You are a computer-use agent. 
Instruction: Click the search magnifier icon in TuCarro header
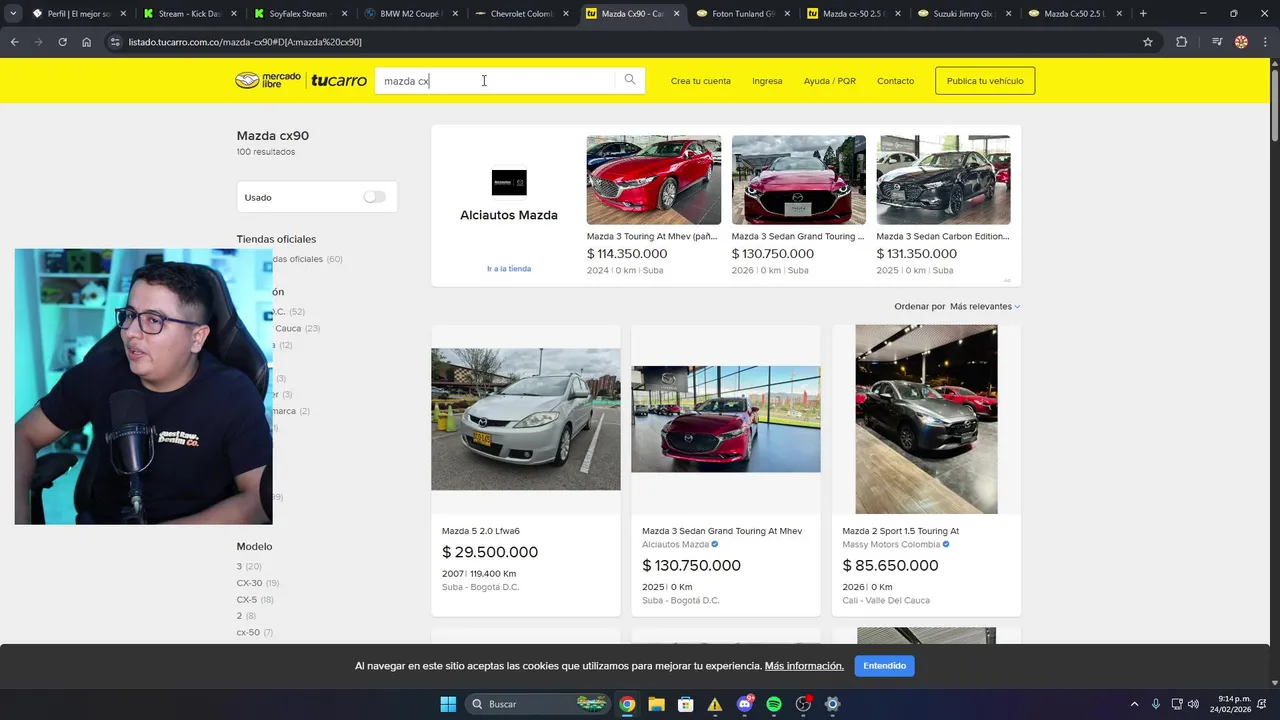pos(630,80)
